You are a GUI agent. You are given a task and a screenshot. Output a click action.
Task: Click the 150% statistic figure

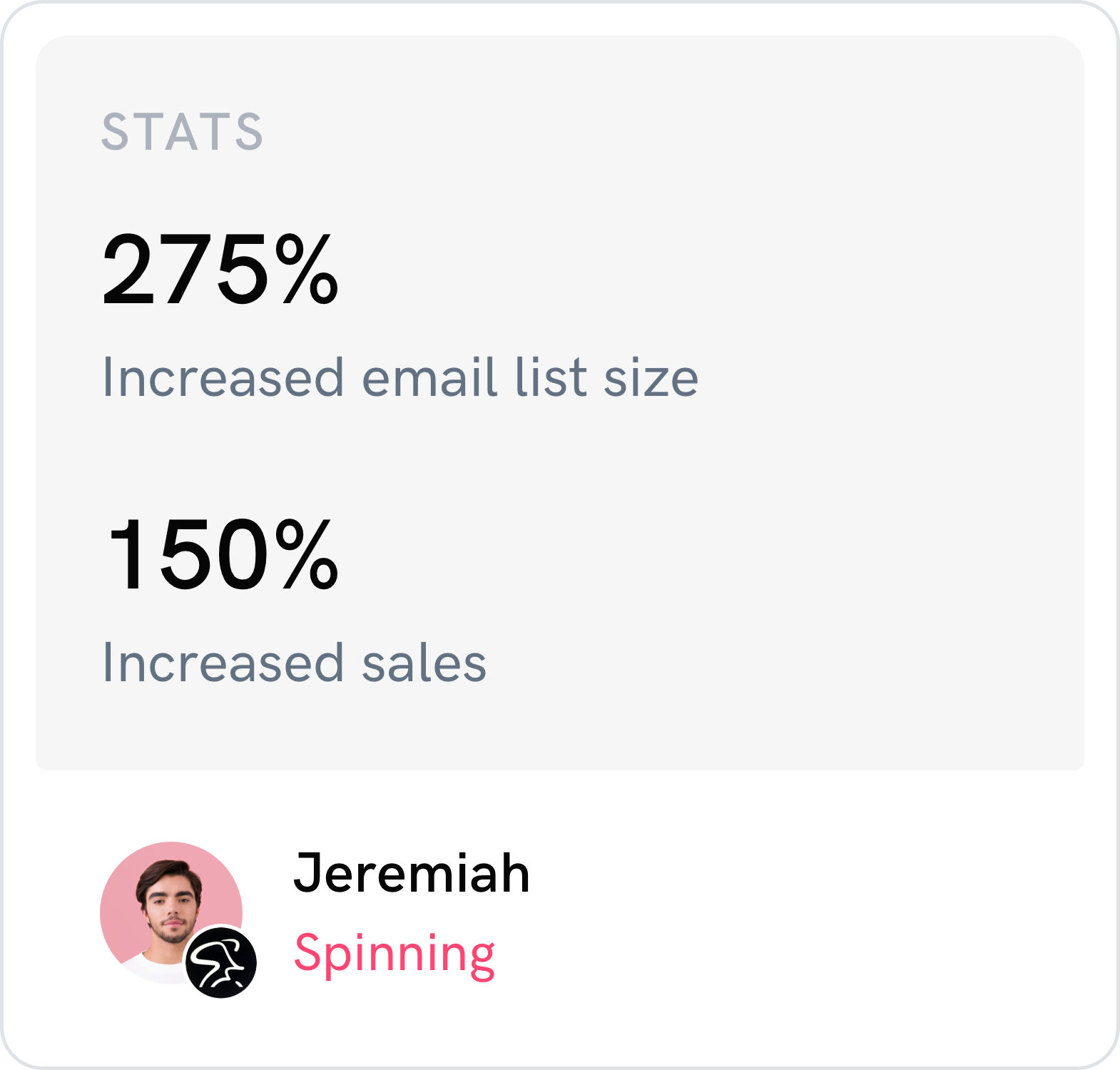[222, 555]
